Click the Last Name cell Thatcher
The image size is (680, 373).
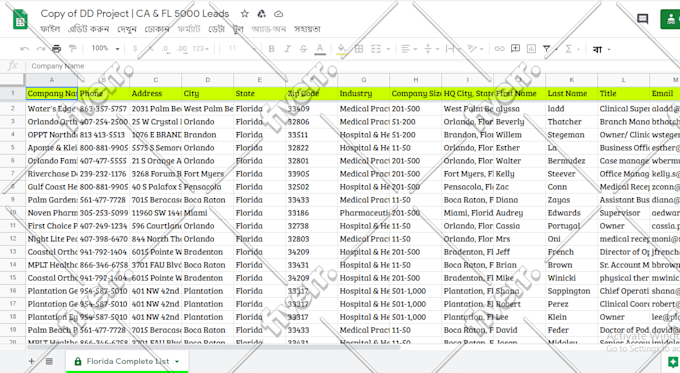coord(572,121)
